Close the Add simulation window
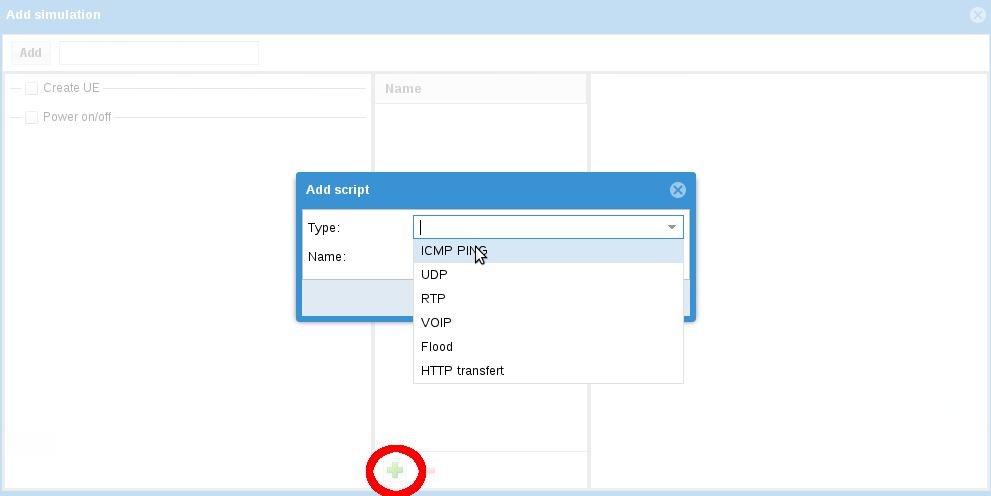This screenshot has height=496, width=991. coord(978,15)
